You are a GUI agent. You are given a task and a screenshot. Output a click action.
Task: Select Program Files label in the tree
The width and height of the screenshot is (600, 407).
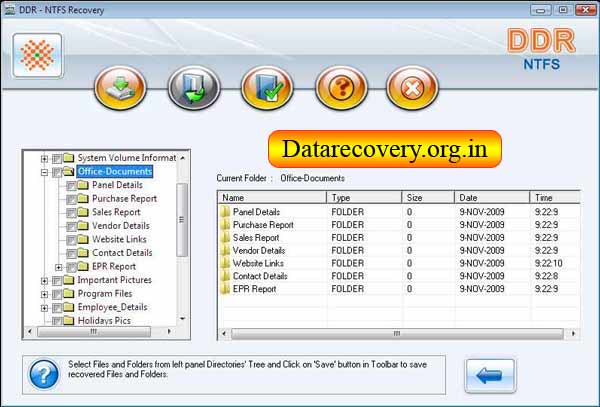pos(105,293)
